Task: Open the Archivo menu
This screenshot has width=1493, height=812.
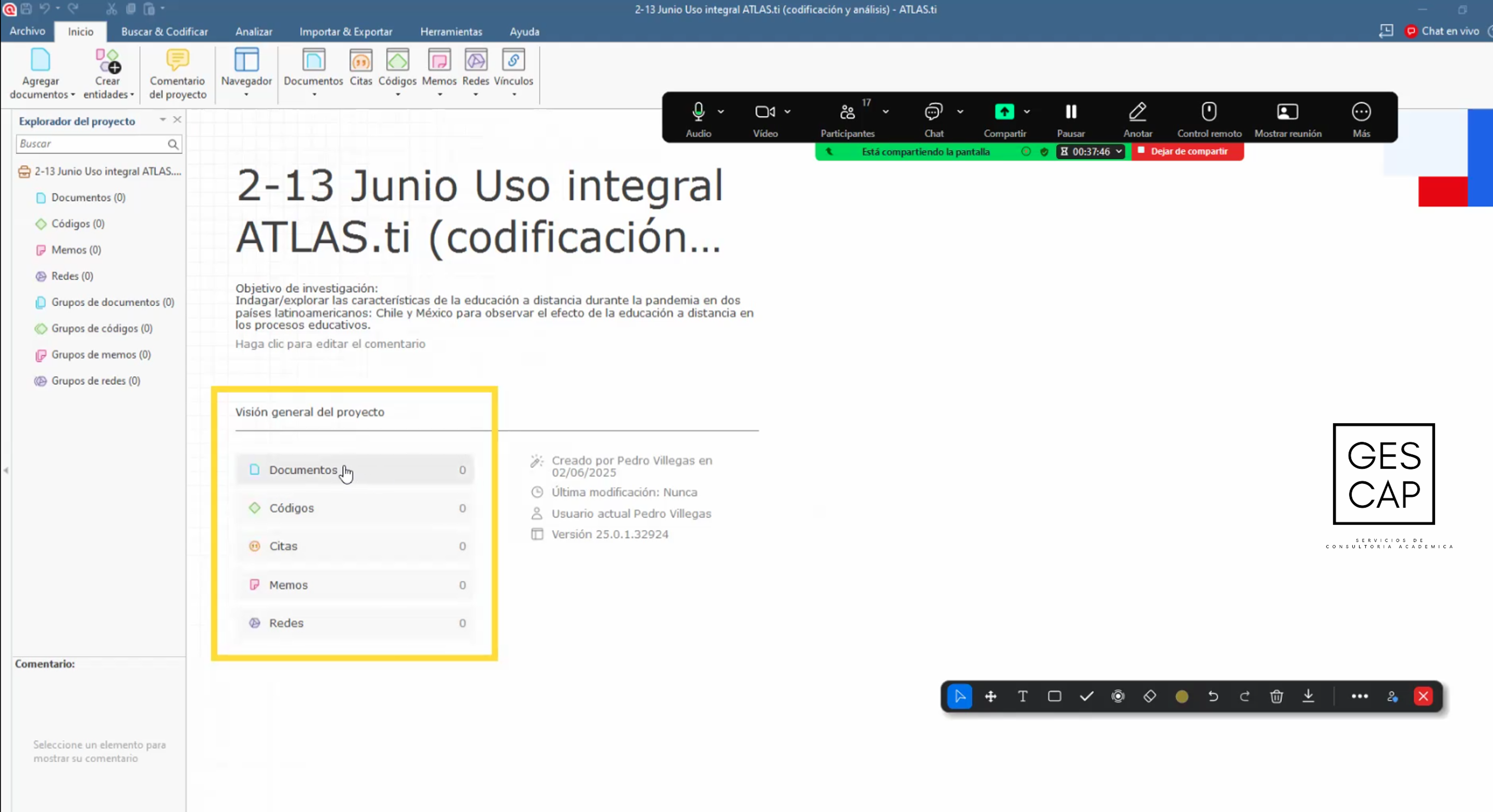Action: 27,31
